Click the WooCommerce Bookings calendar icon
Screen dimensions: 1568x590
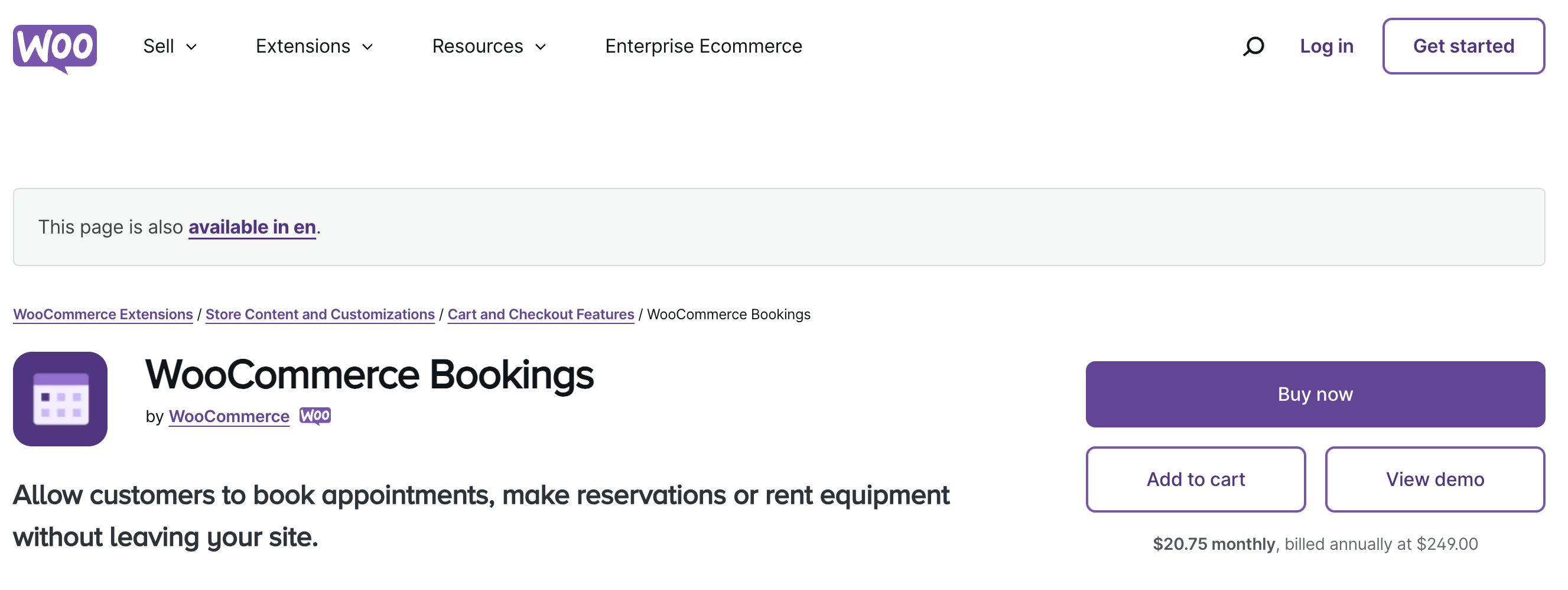60,399
